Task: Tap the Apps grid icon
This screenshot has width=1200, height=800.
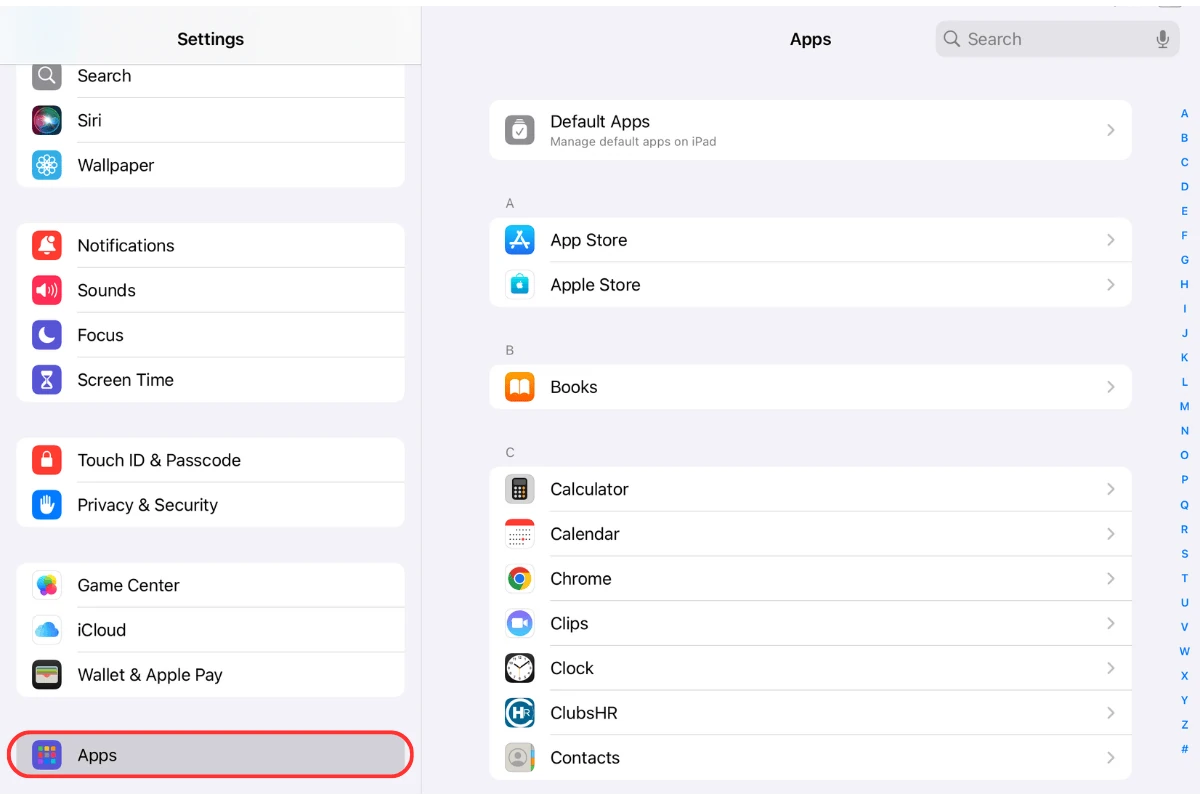Action: (x=47, y=755)
